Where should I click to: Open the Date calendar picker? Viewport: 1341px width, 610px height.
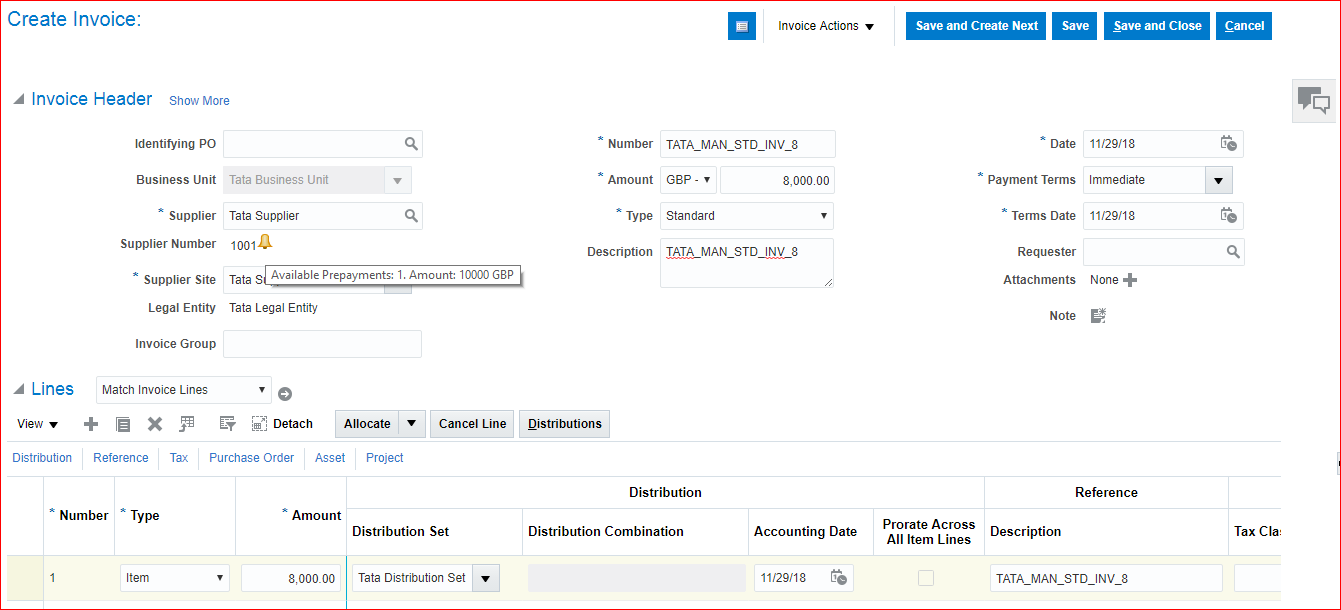[1229, 144]
